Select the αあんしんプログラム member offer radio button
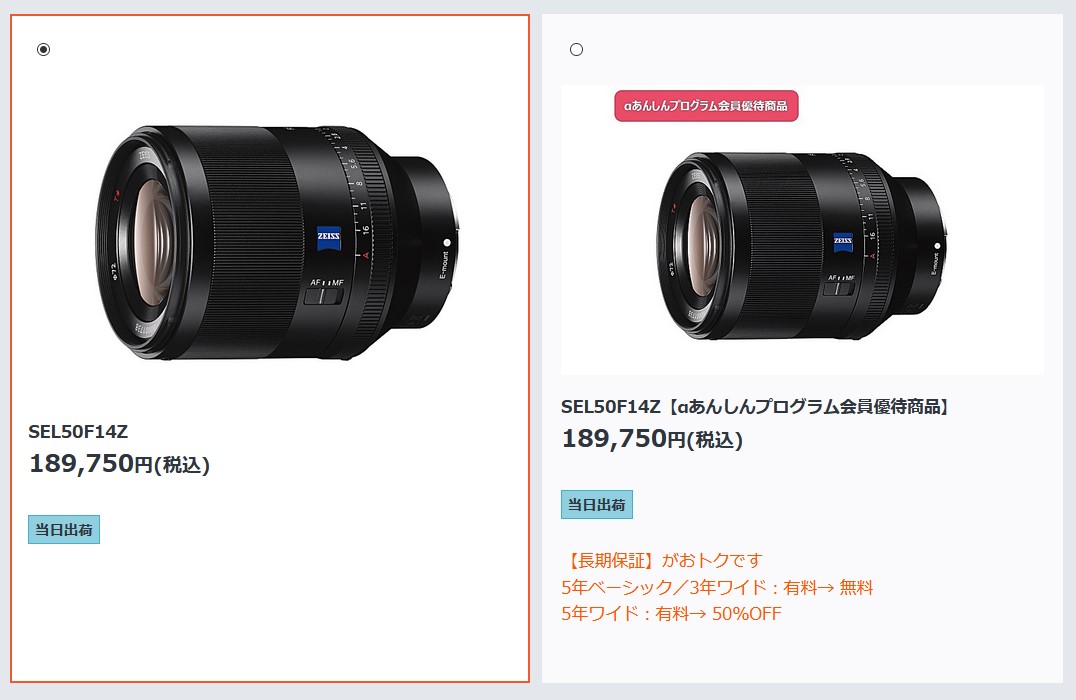1076x700 pixels. [576, 49]
